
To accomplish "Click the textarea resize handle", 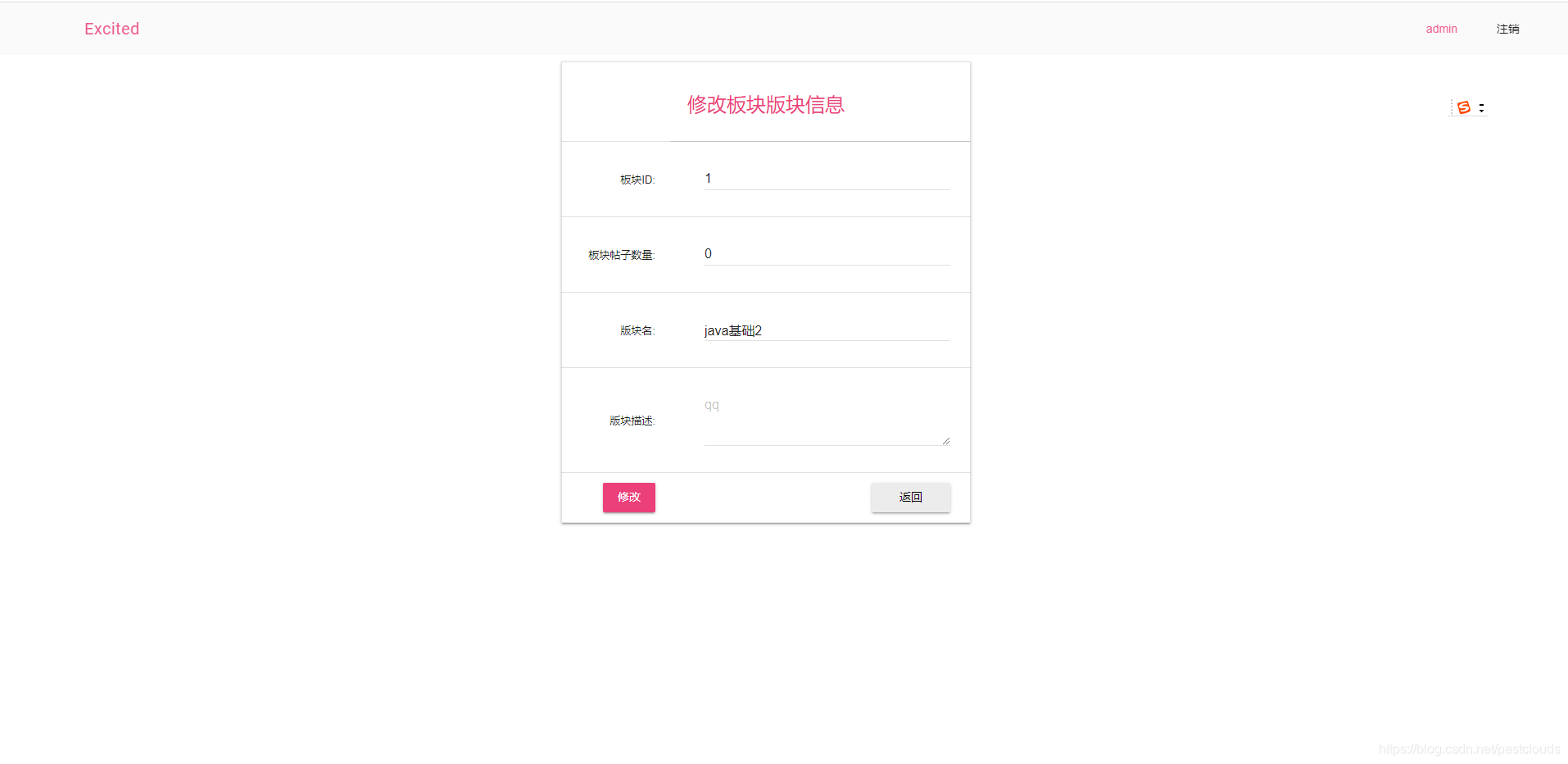I will [945, 441].
